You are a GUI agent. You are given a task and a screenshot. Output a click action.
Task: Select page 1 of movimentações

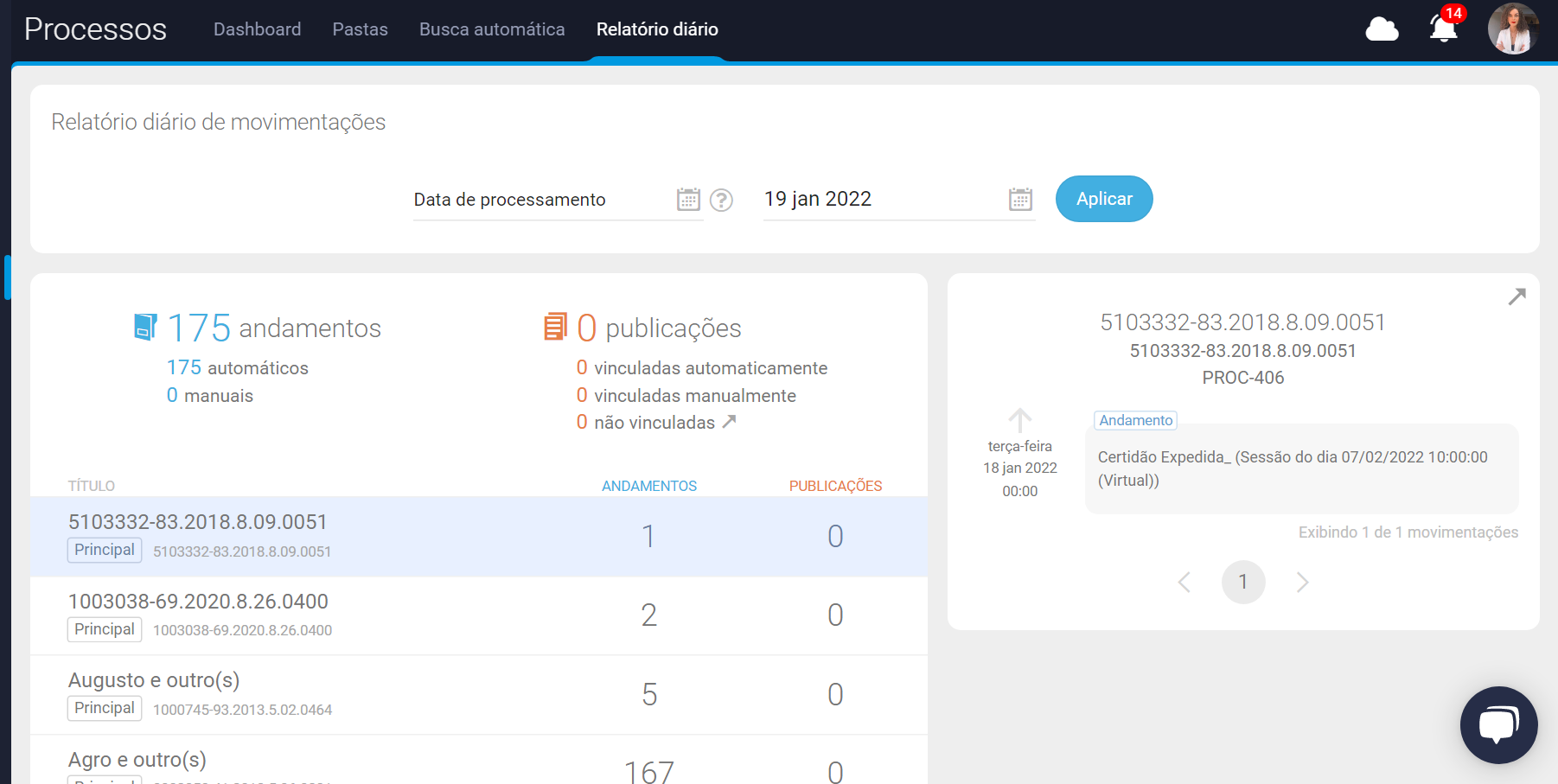(1242, 583)
